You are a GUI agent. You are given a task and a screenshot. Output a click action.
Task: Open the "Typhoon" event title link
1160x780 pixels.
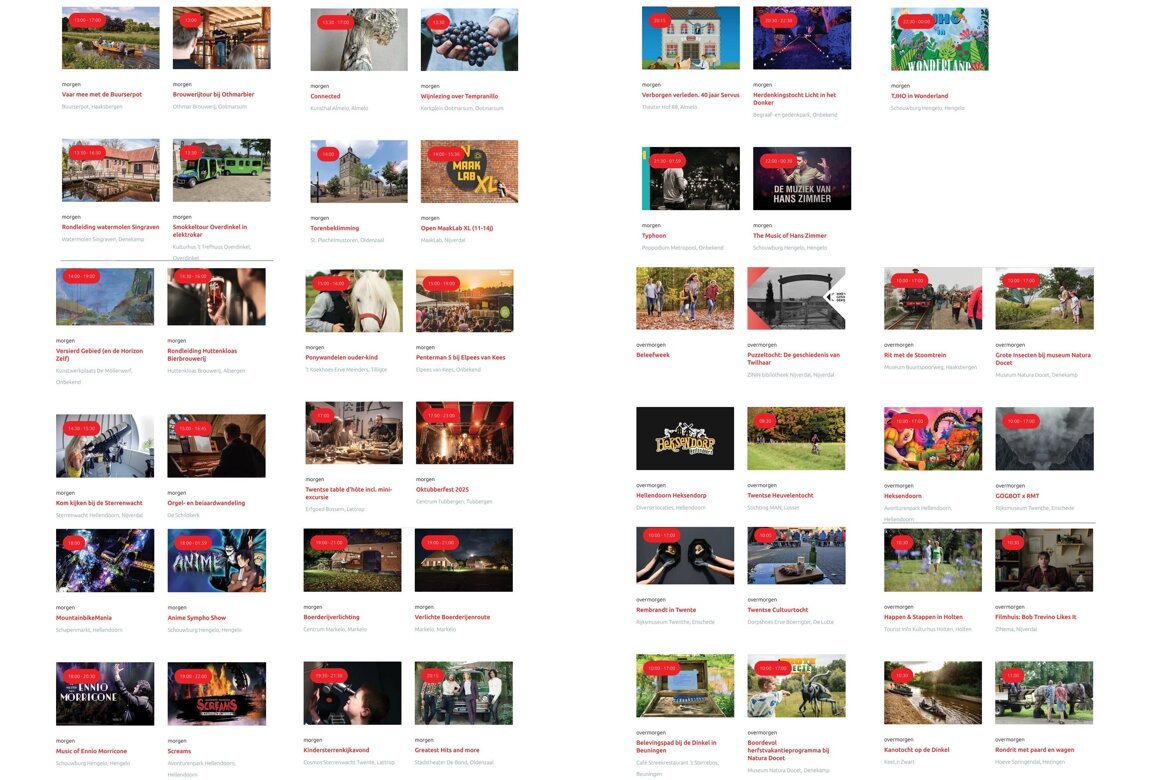654,236
